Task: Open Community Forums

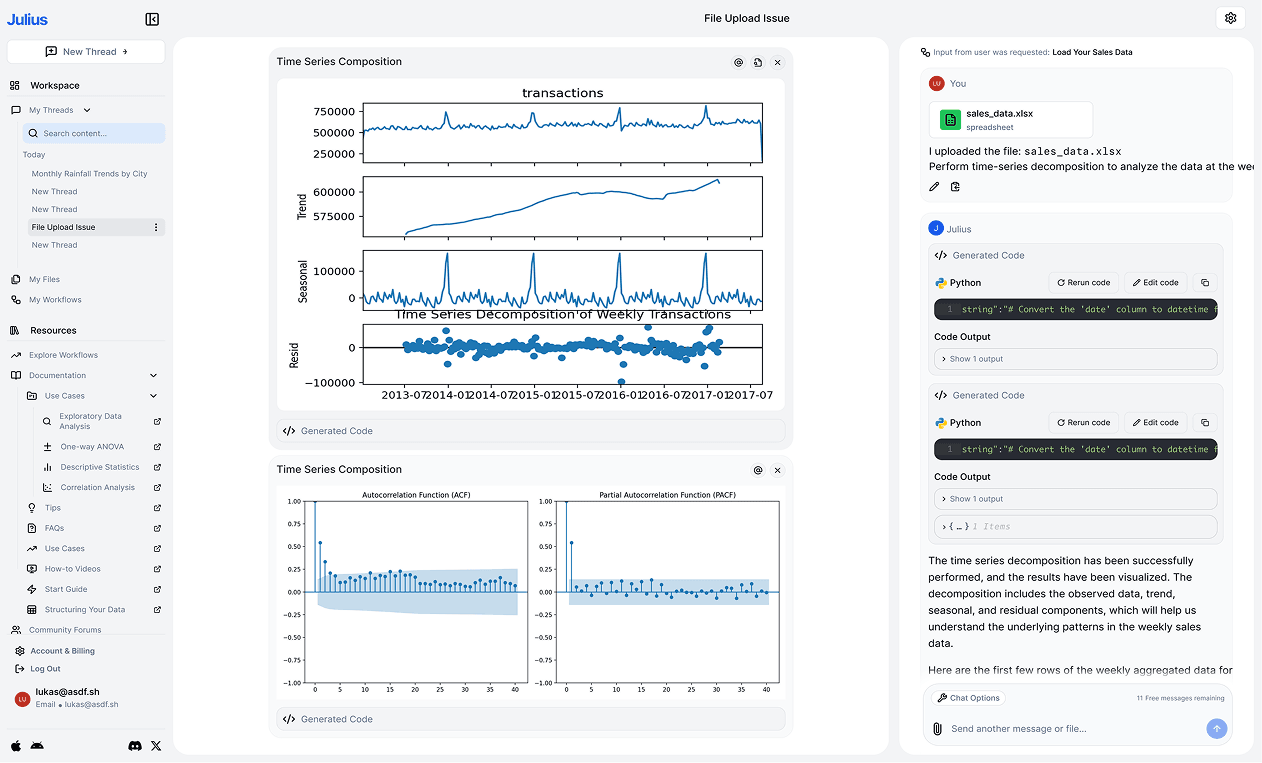Action: pyautogui.click(x=65, y=630)
